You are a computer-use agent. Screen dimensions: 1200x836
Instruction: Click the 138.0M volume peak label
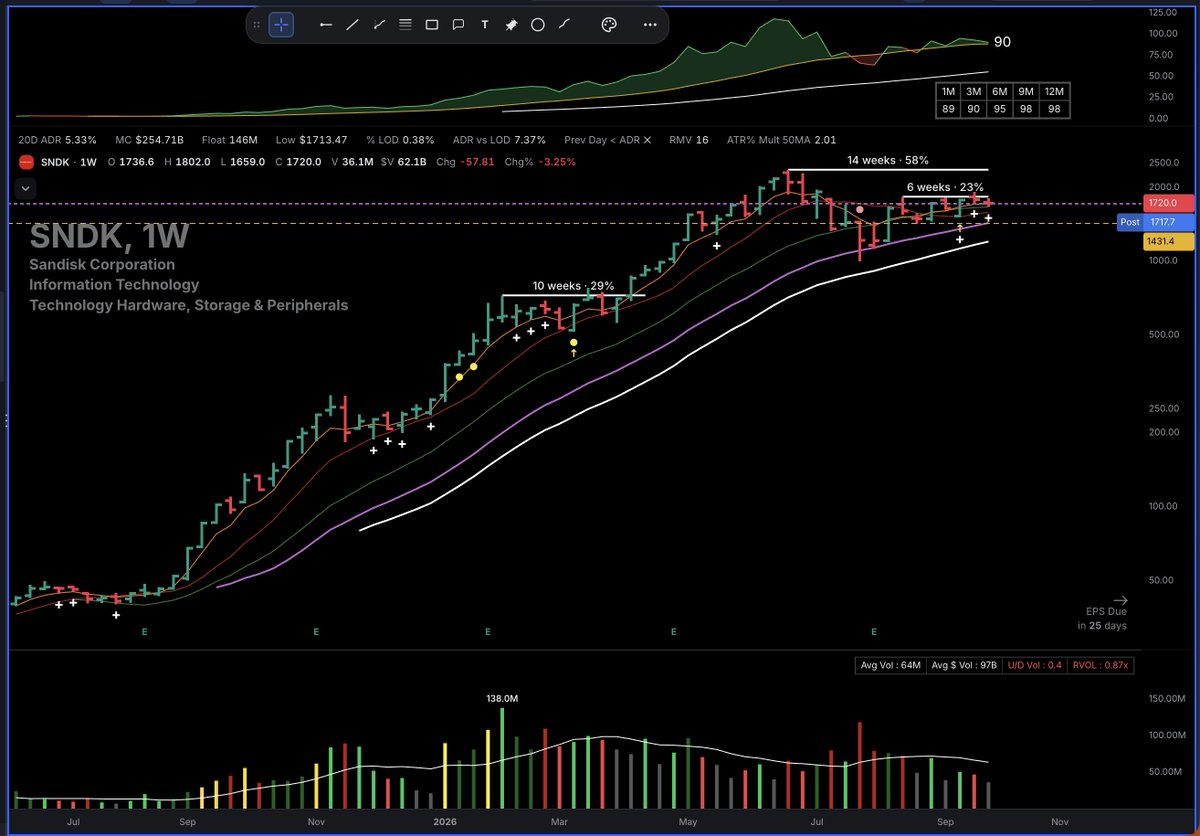pyautogui.click(x=502, y=699)
